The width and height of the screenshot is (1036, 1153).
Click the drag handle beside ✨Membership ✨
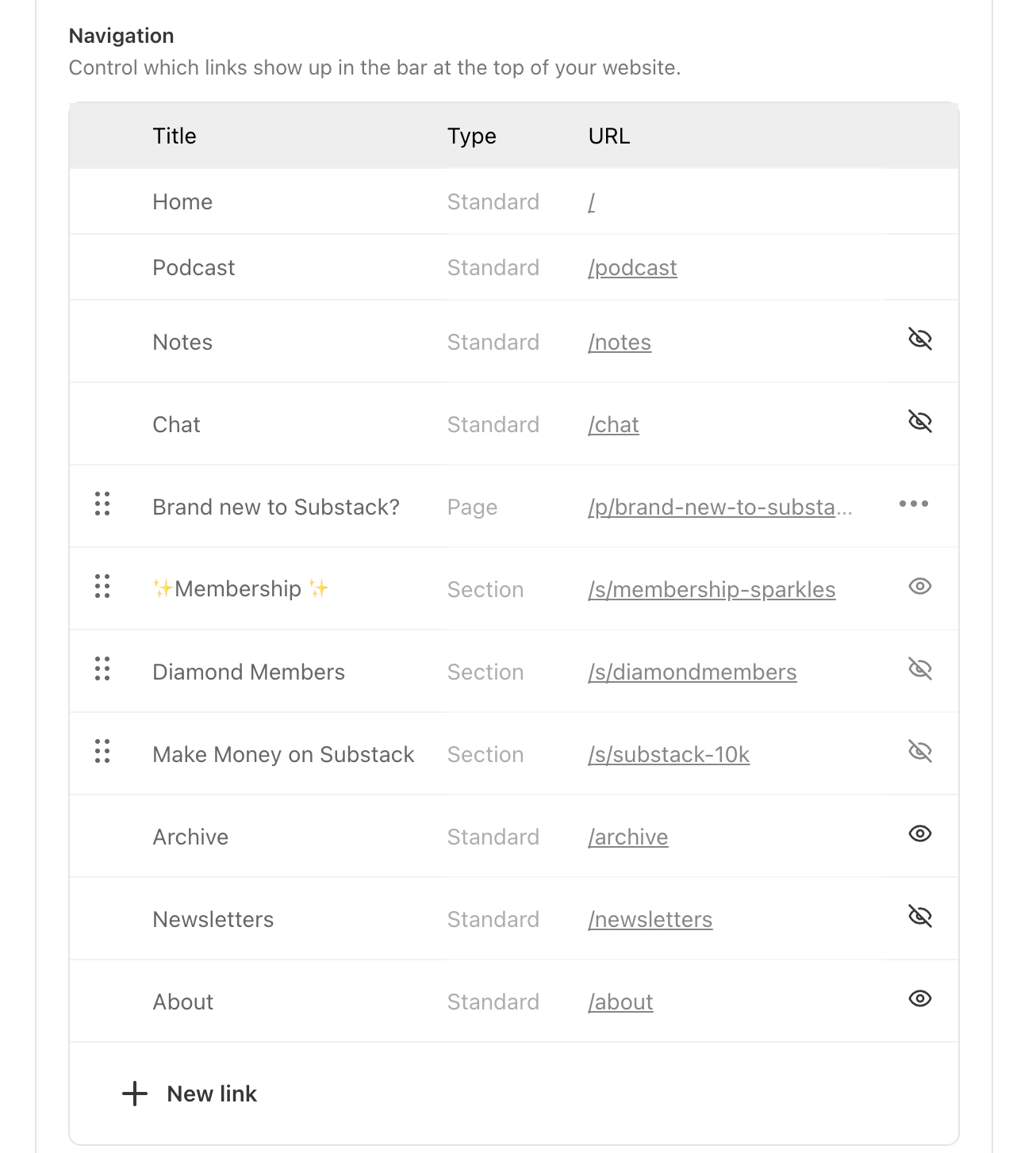pyautogui.click(x=102, y=588)
